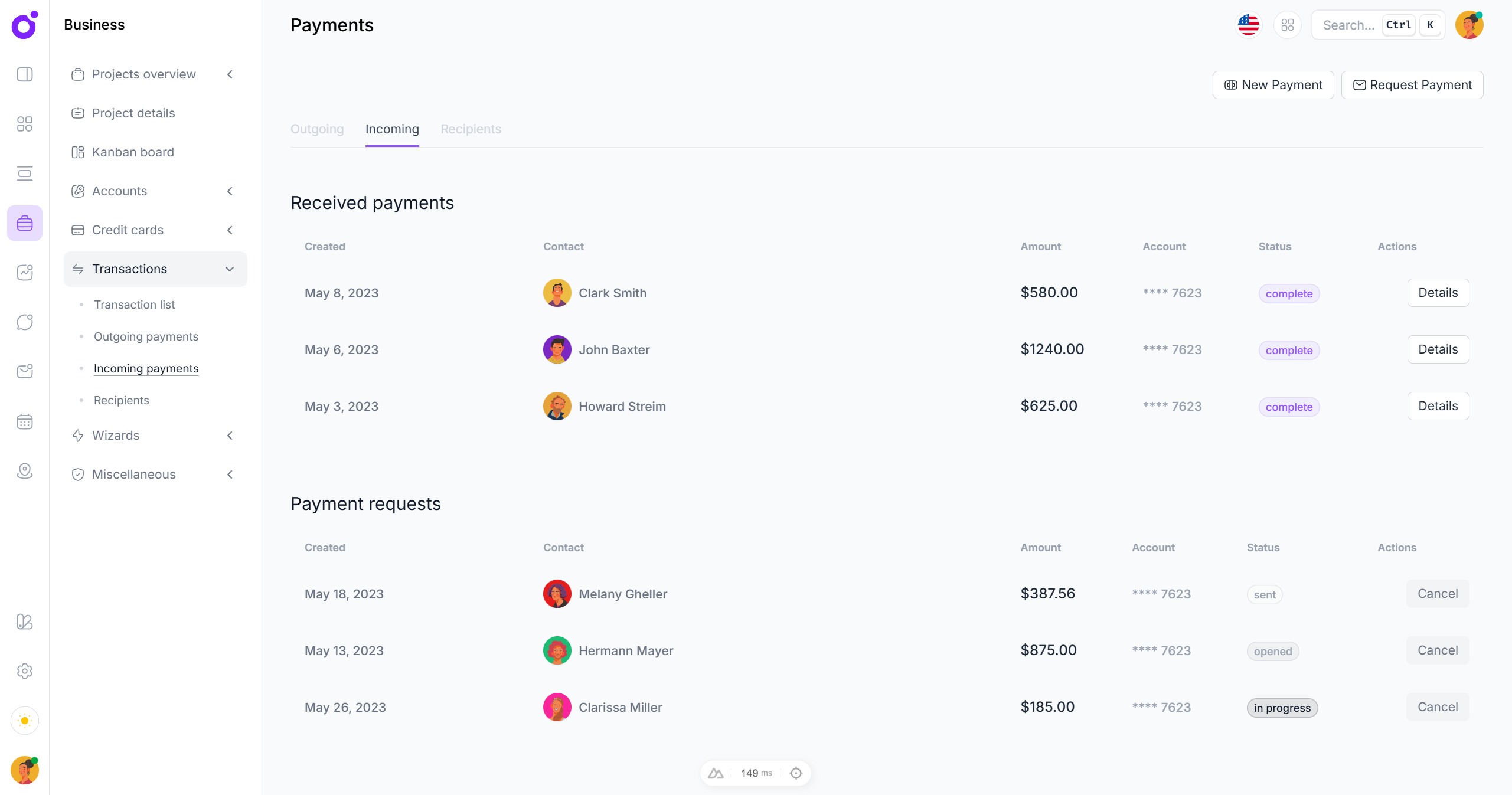
Task: Open the dashboard grid icon in sidebar
Action: click(25, 124)
